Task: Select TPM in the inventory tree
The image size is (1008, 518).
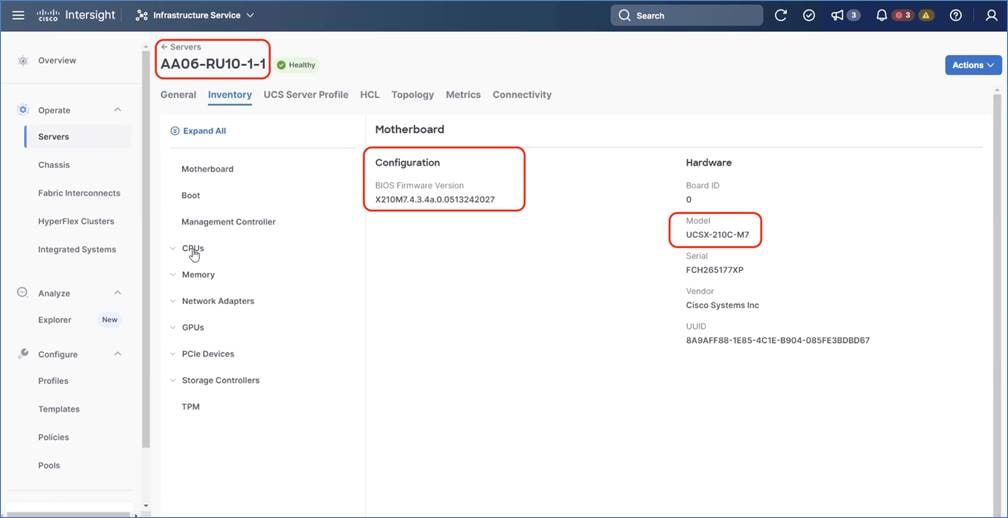Action: pyautogui.click(x=191, y=407)
